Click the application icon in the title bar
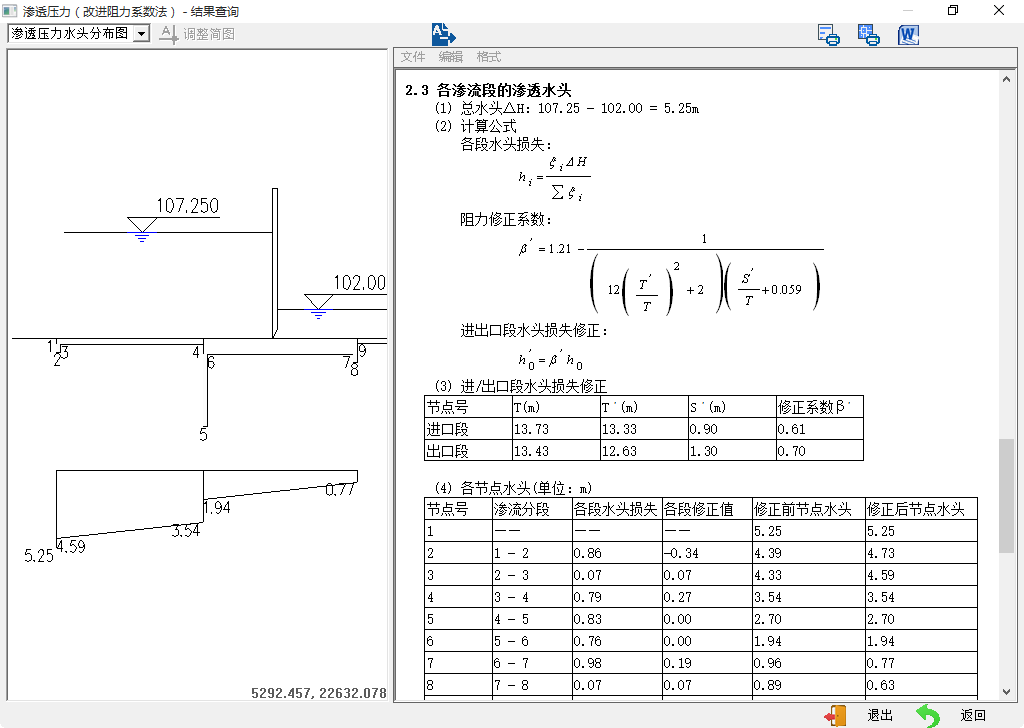 click(x=9, y=11)
